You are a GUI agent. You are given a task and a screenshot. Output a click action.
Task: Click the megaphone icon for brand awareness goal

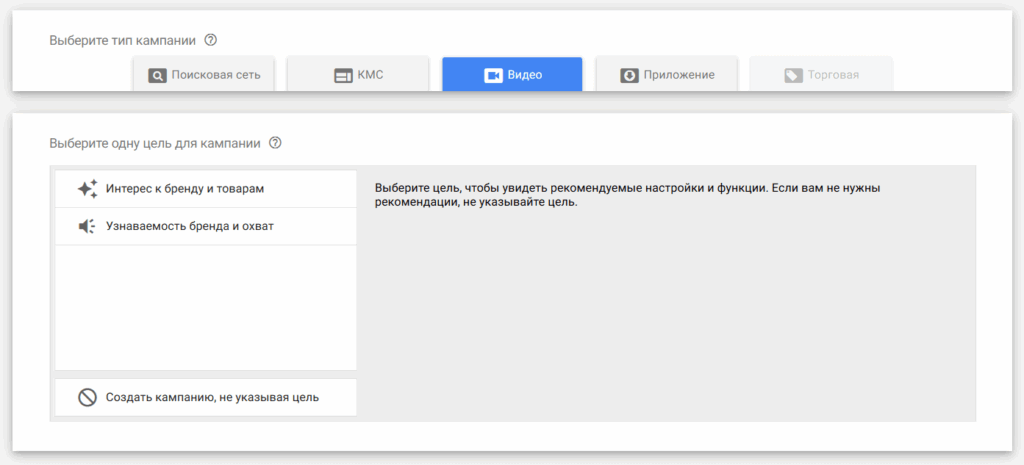88,227
